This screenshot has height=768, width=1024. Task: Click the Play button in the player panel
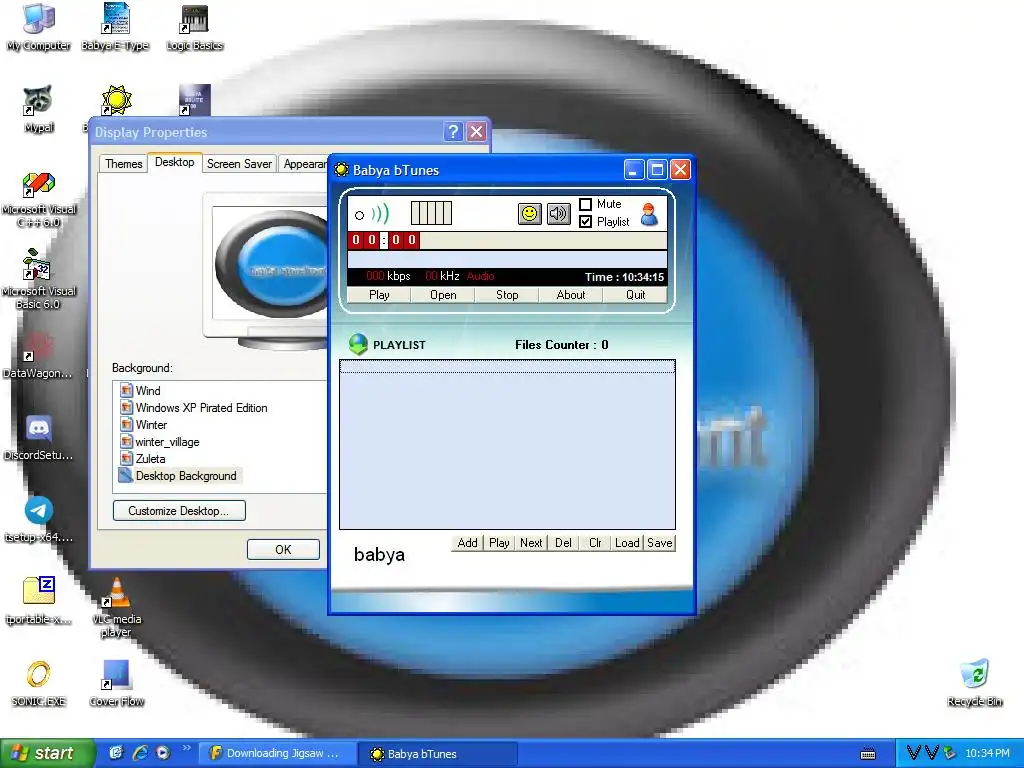pyautogui.click(x=379, y=295)
